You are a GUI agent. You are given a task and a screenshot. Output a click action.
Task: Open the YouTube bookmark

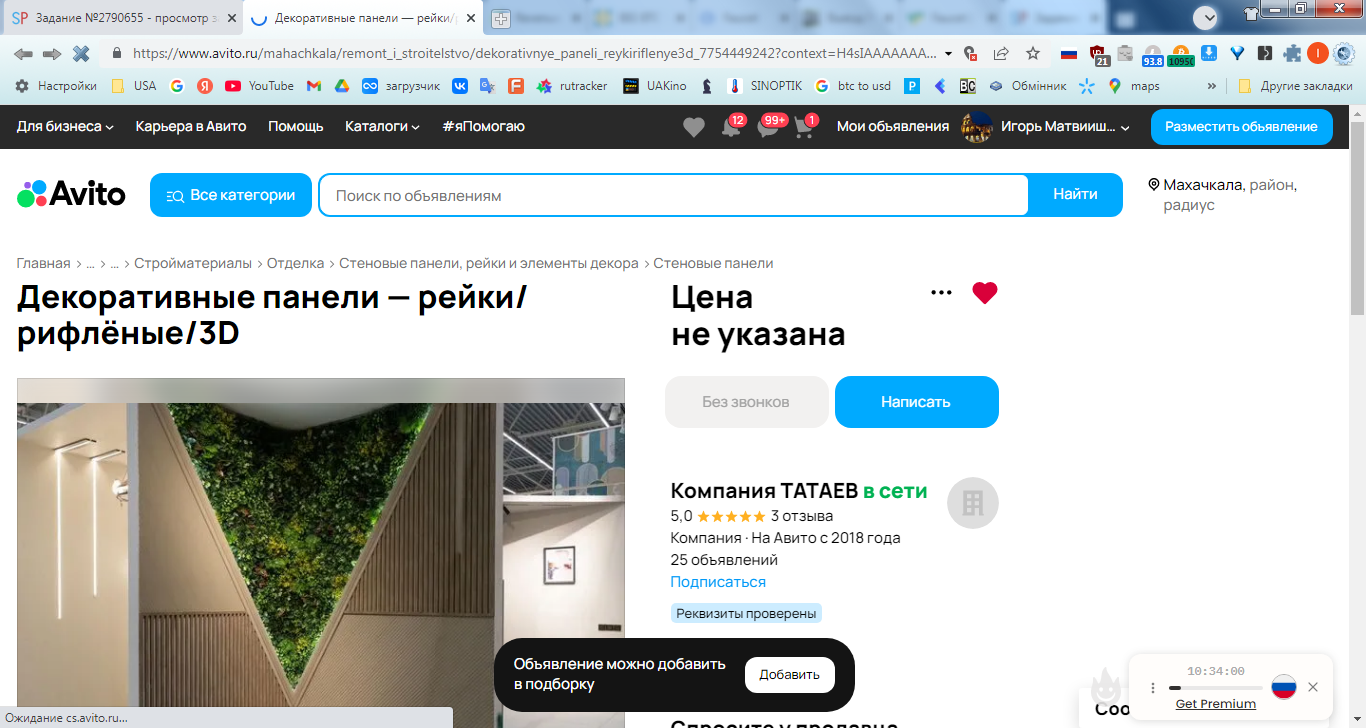point(259,86)
